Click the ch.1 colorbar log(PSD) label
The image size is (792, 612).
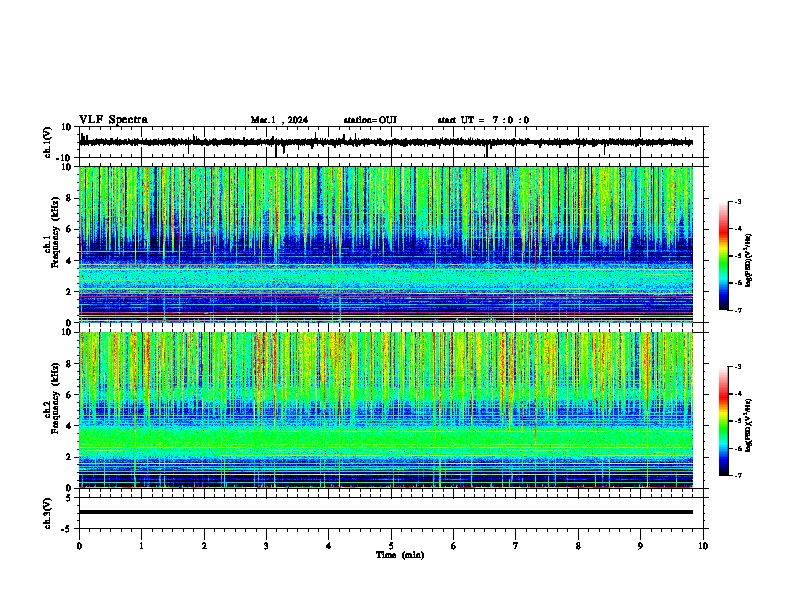coord(748,260)
